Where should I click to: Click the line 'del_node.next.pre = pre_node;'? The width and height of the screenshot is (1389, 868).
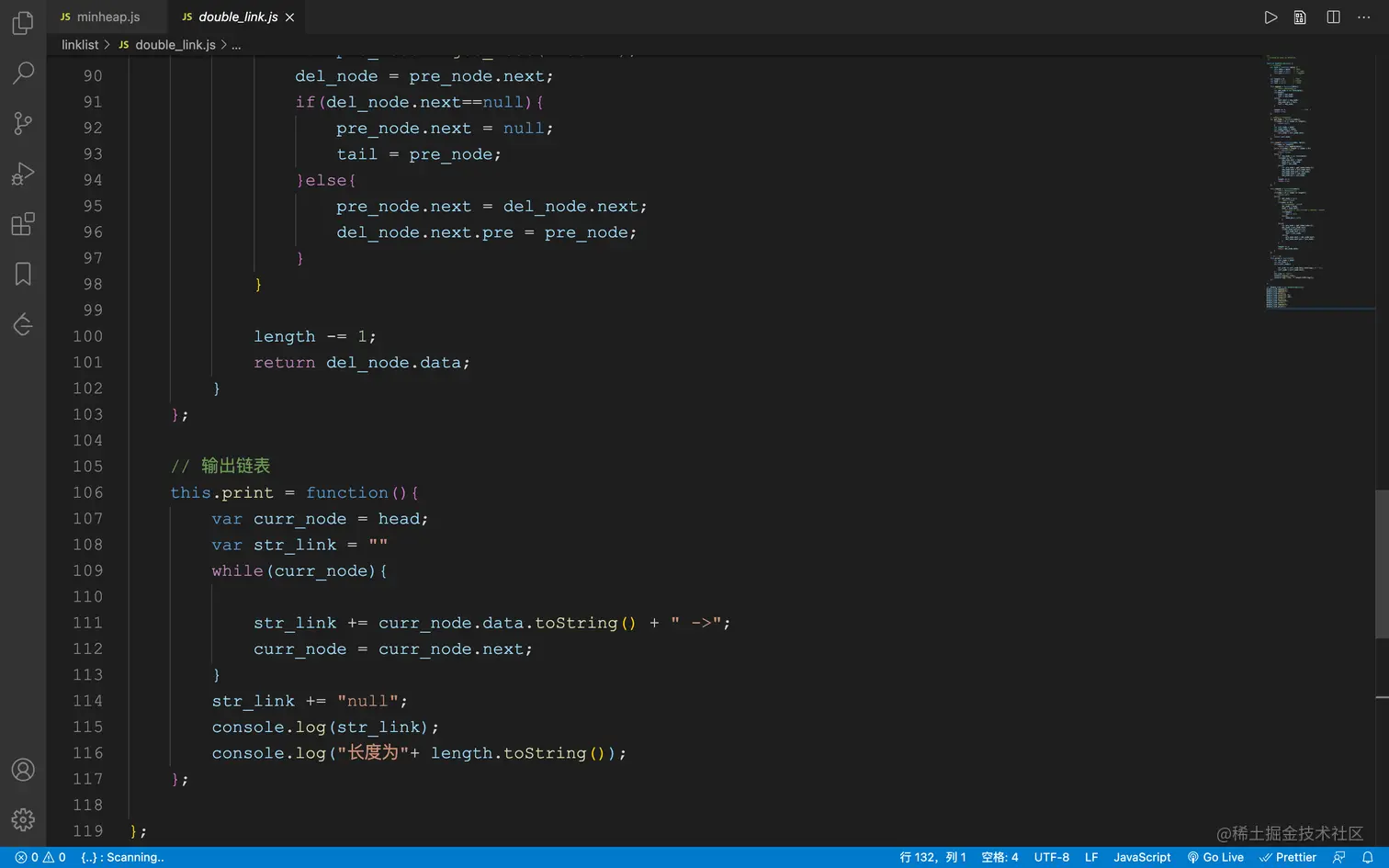(x=486, y=232)
